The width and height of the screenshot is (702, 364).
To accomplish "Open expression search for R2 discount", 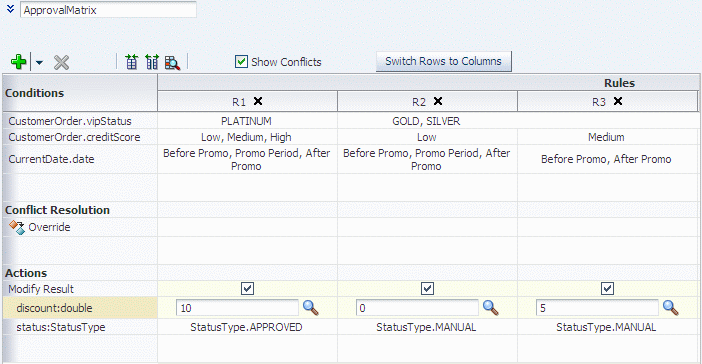I will tap(491, 308).
